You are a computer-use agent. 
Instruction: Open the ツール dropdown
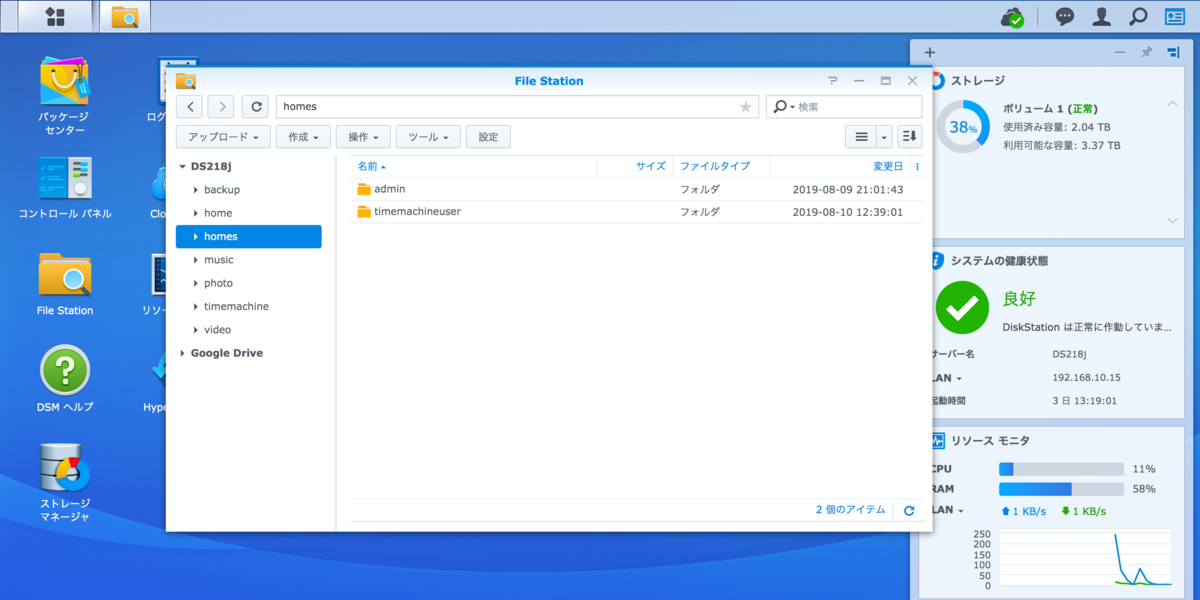click(x=428, y=137)
